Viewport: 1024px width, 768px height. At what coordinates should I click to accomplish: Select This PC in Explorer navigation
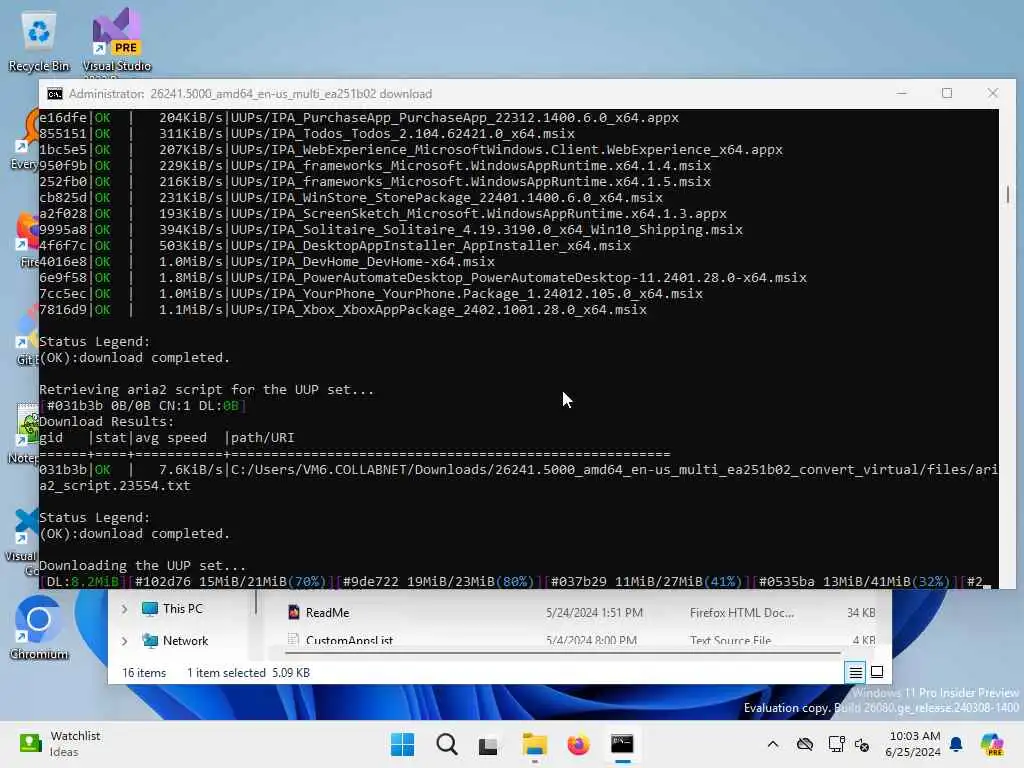pyautogui.click(x=182, y=609)
